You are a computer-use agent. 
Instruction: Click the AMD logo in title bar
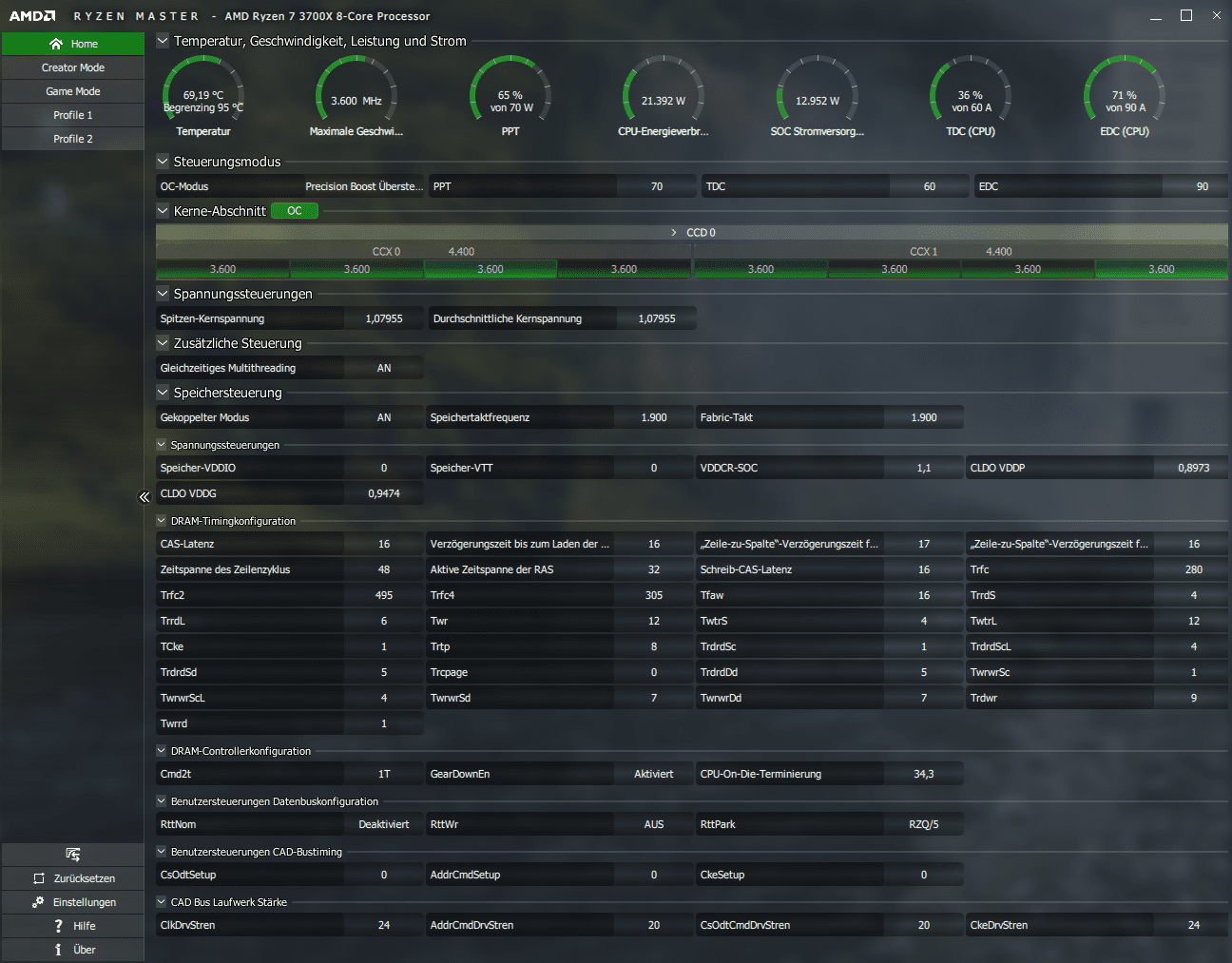32,16
